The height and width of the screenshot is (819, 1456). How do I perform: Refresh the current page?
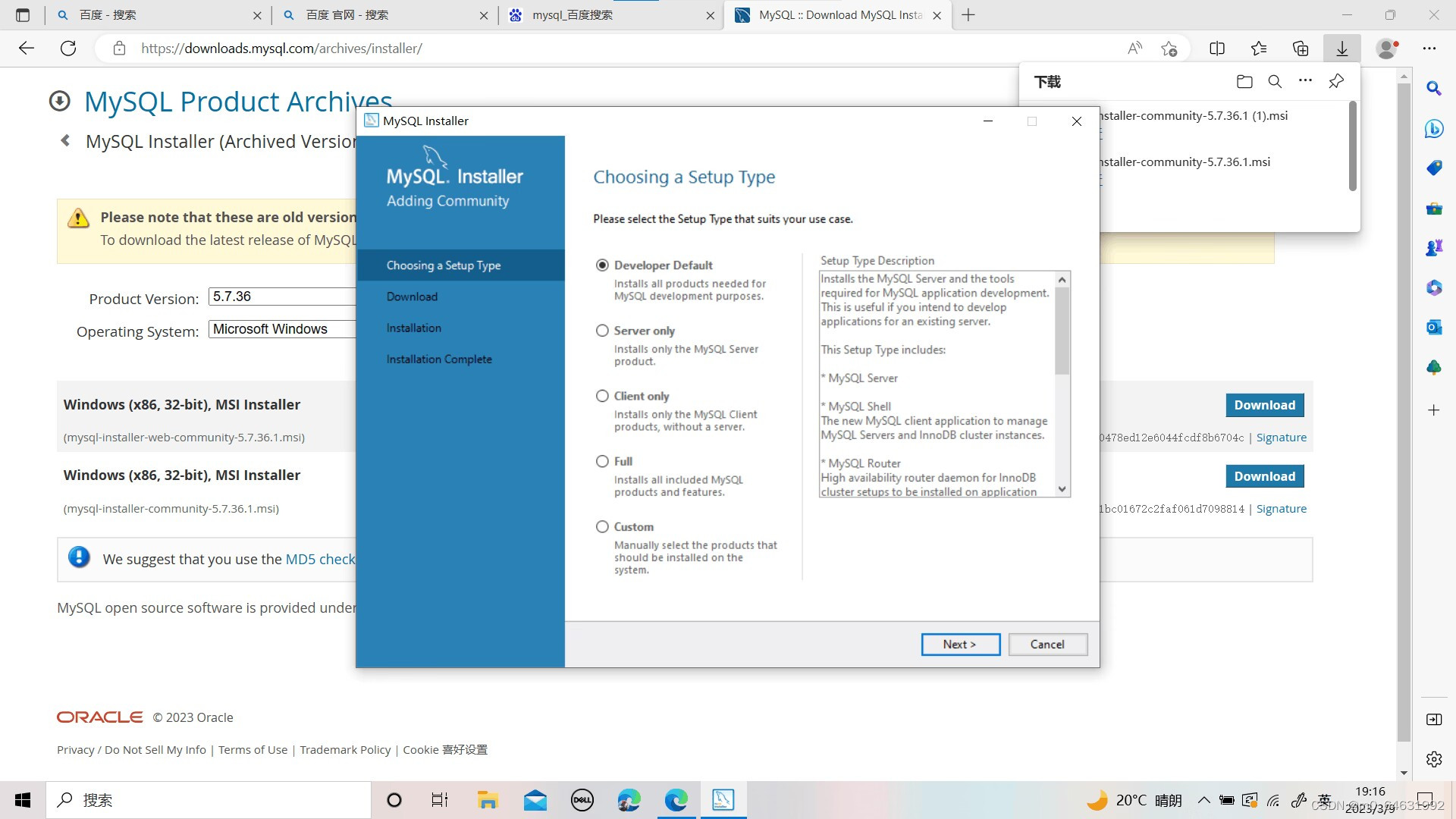(x=68, y=49)
